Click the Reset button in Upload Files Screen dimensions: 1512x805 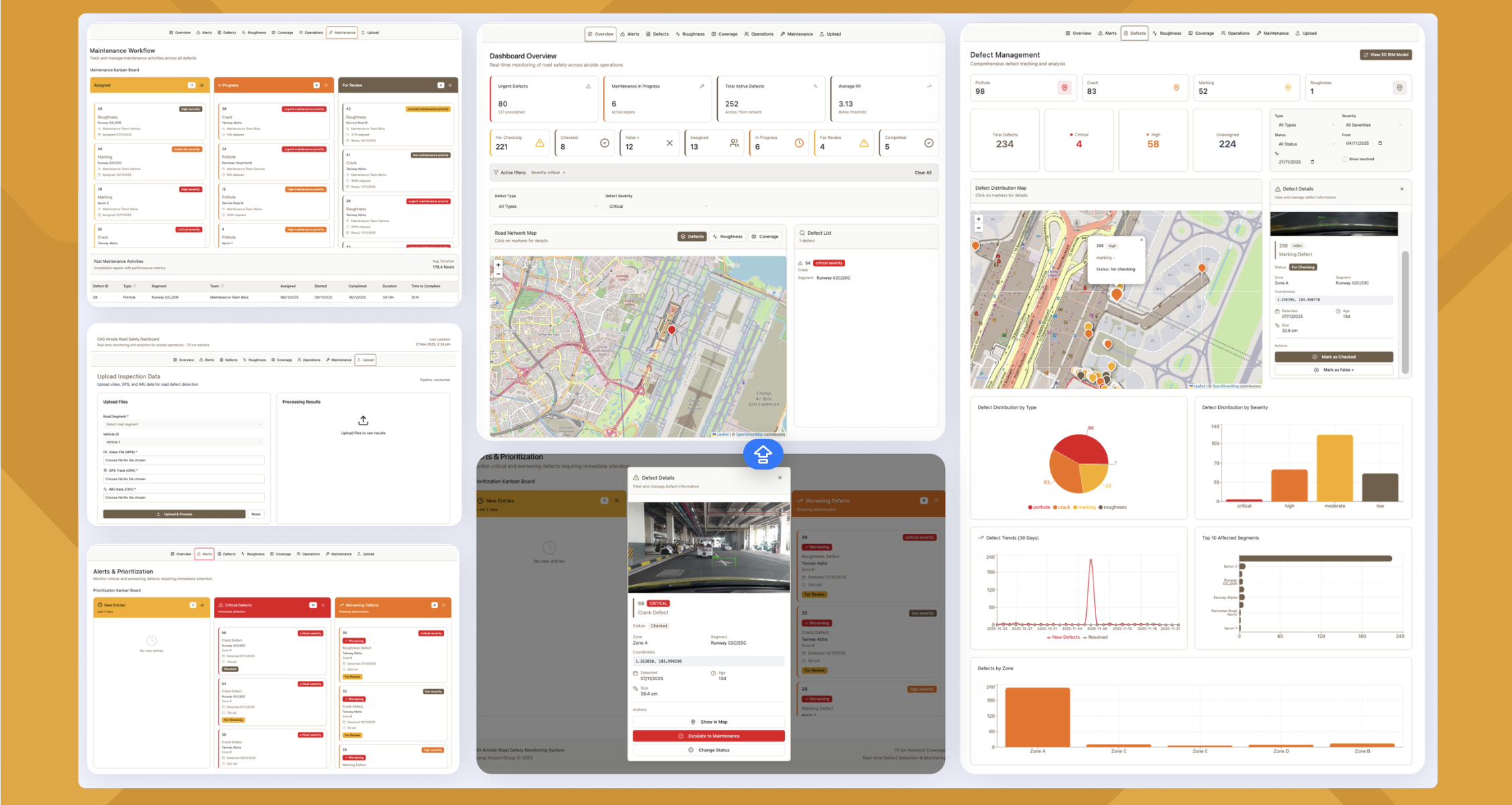point(256,514)
